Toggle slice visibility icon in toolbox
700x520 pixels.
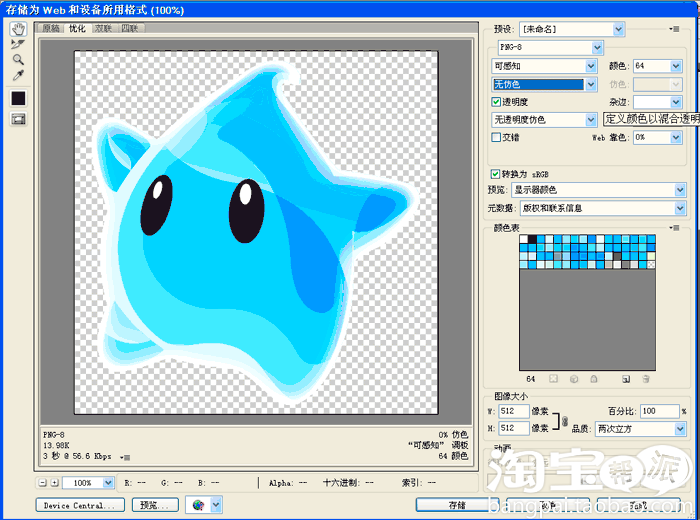pos(18,119)
